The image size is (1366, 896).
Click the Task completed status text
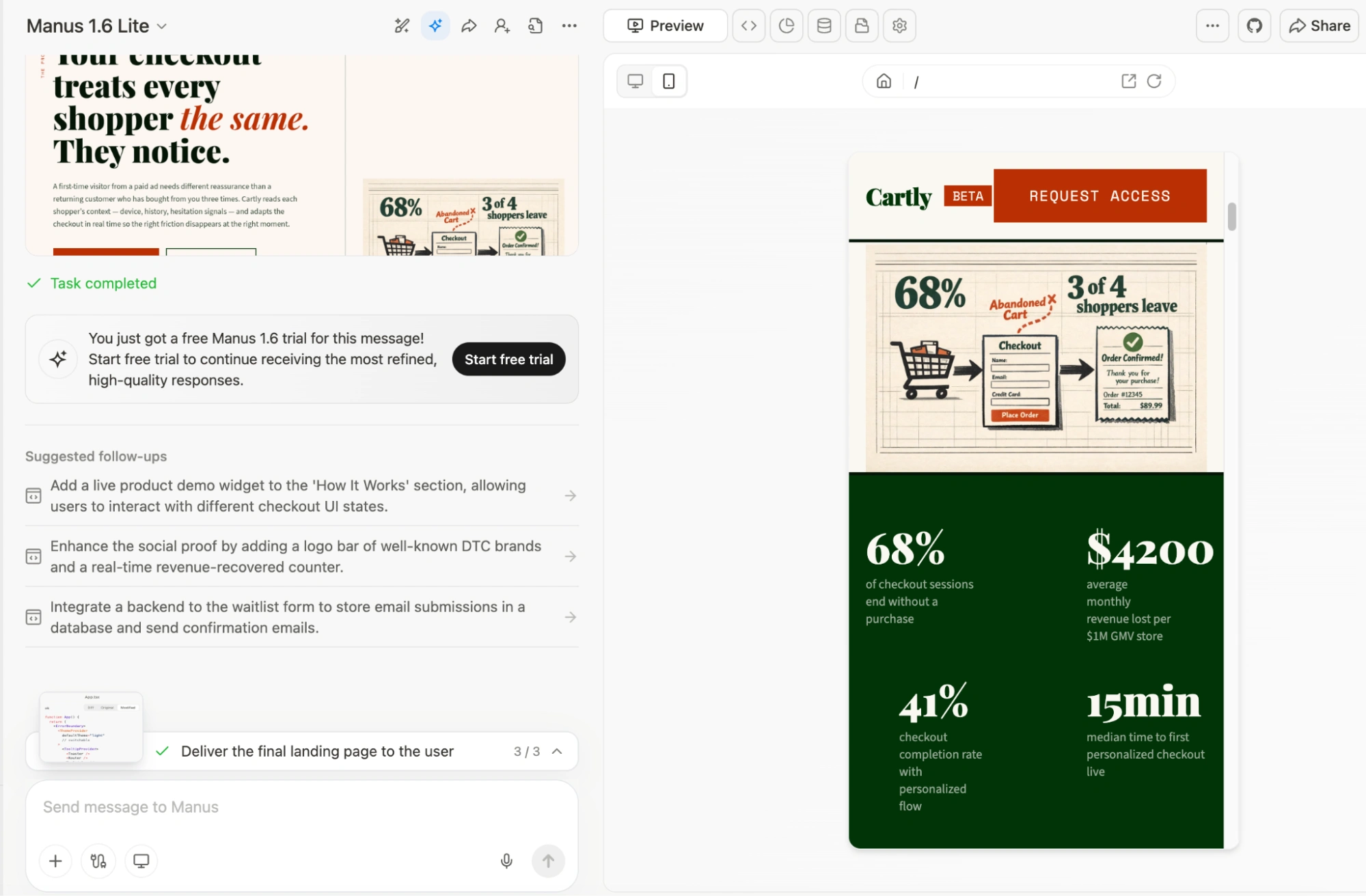[103, 283]
